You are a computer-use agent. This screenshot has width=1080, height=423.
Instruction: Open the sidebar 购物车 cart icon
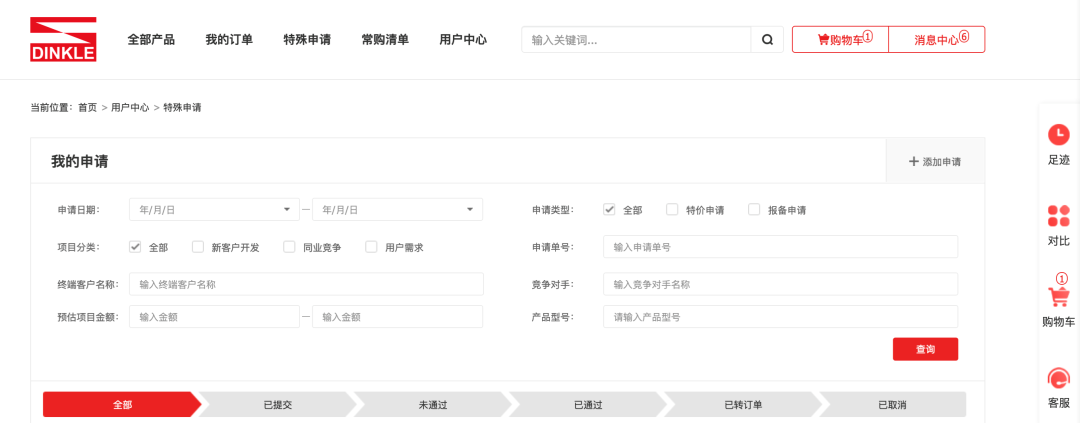pyautogui.click(x=1059, y=297)
